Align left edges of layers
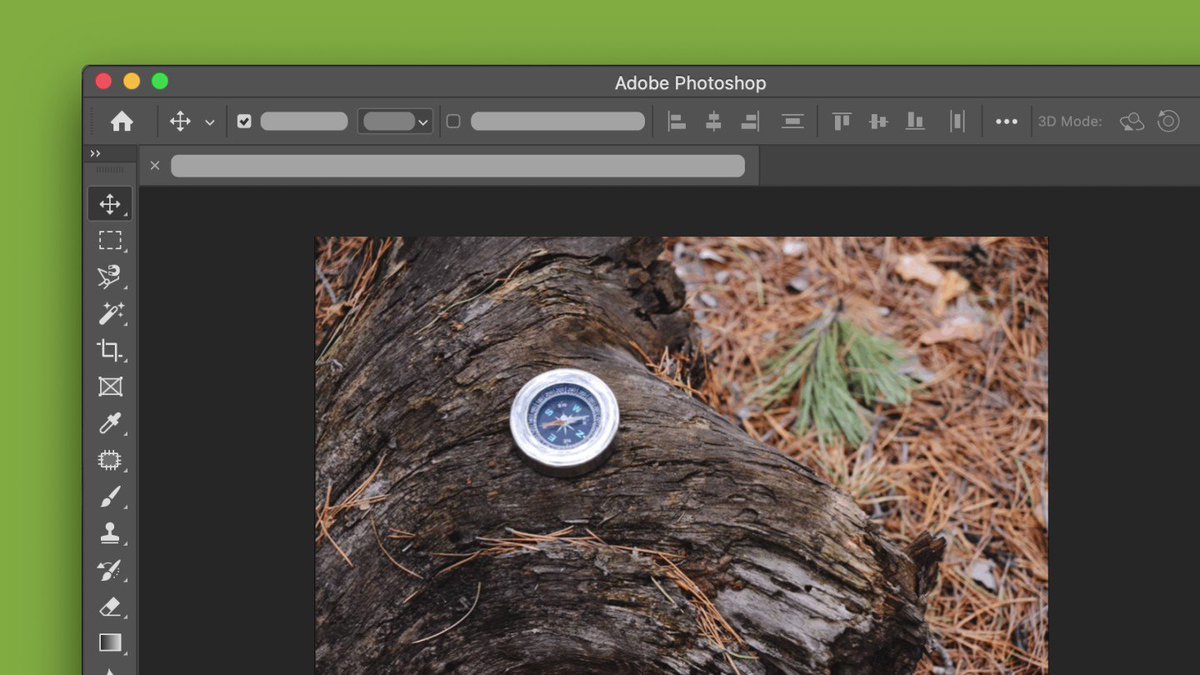Image resolution: width=1200 pixels, height=675 pixels. [x=677, y=121]
